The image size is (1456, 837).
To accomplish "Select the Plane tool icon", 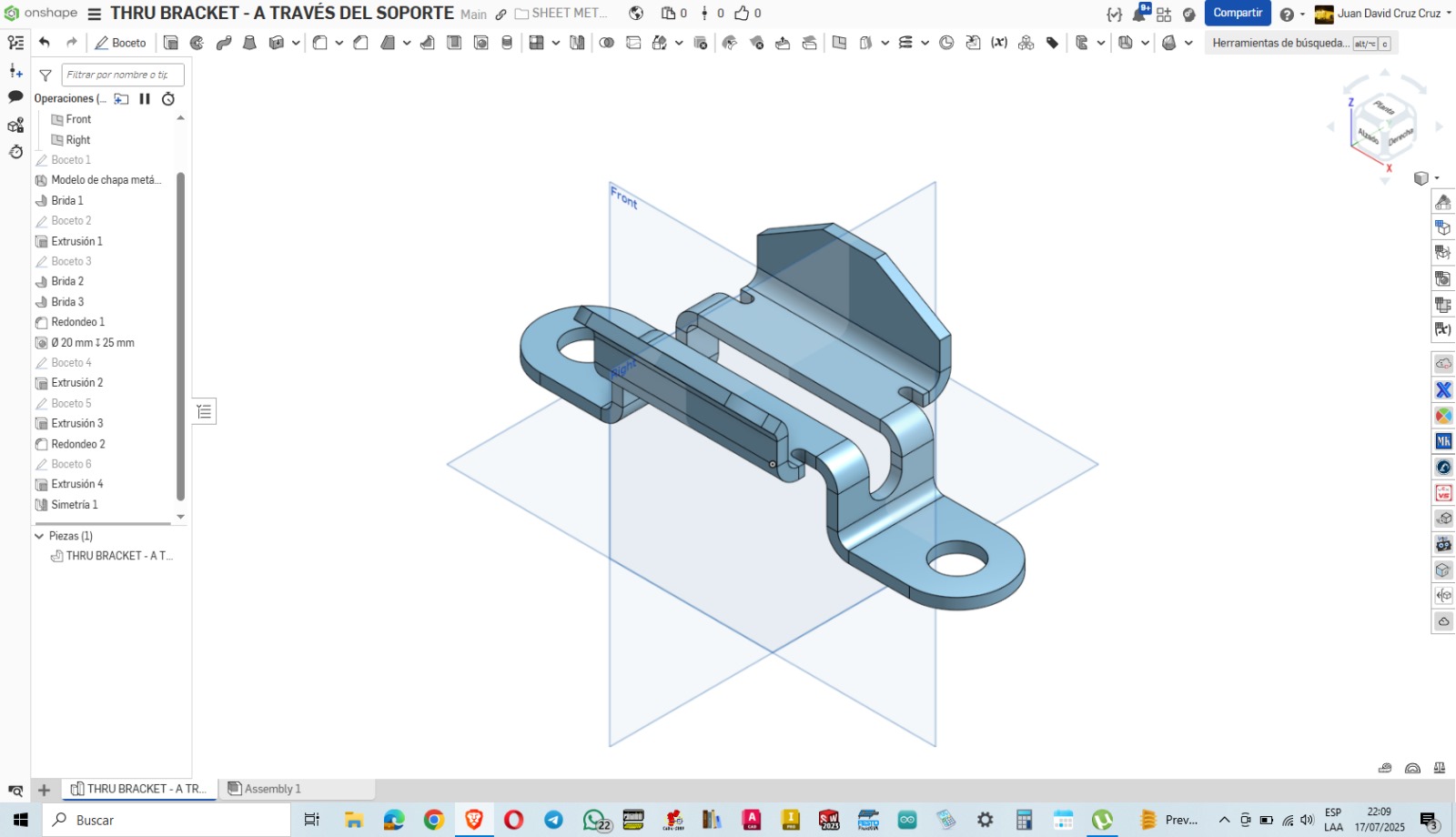I will click(839, 43).
